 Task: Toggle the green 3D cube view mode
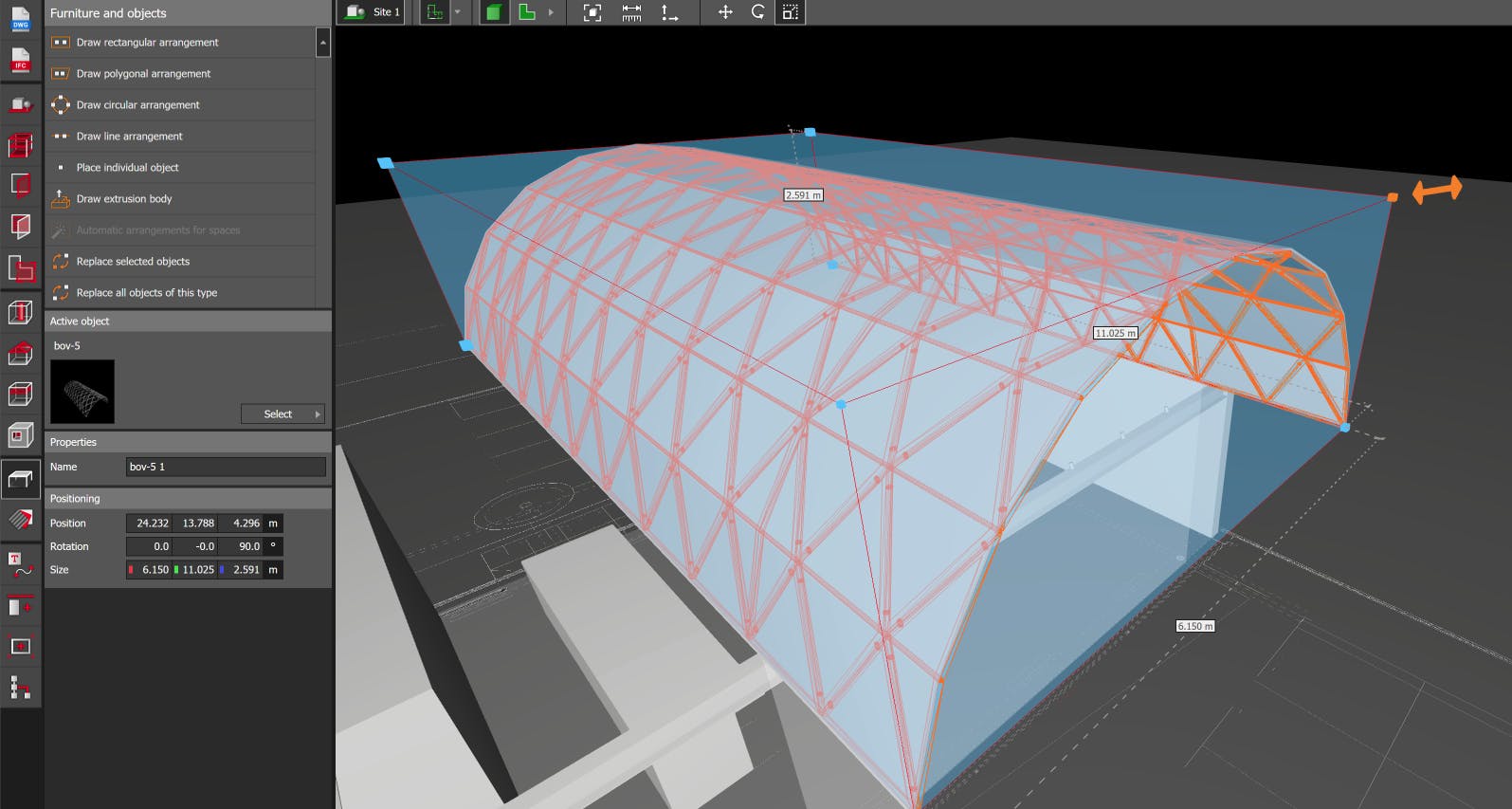[493, 12]
